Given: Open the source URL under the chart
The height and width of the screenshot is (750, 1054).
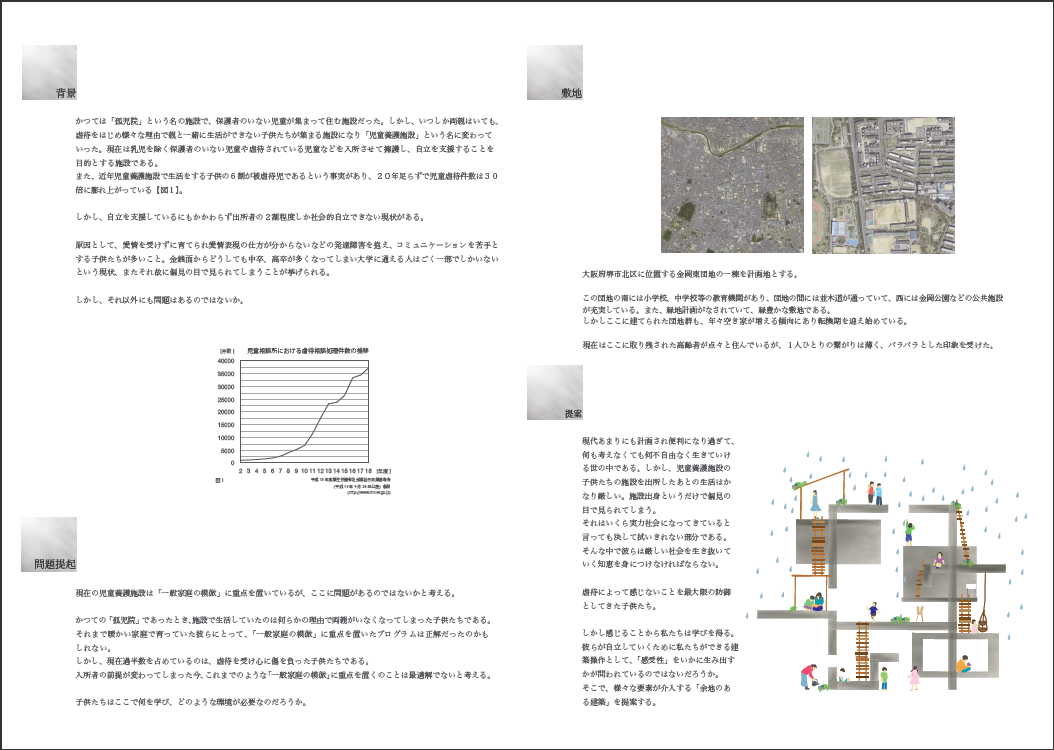Looking at the screenshot, I should tap(368, 493).
